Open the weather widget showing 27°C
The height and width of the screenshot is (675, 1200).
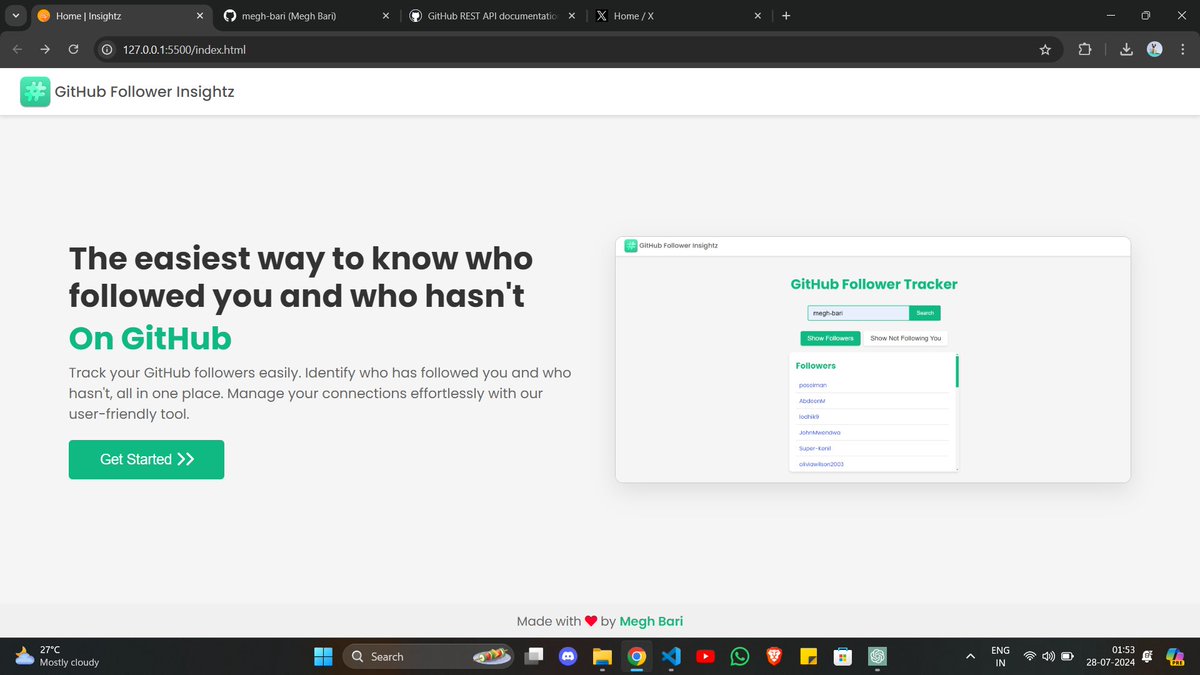[x=58, y=656]
